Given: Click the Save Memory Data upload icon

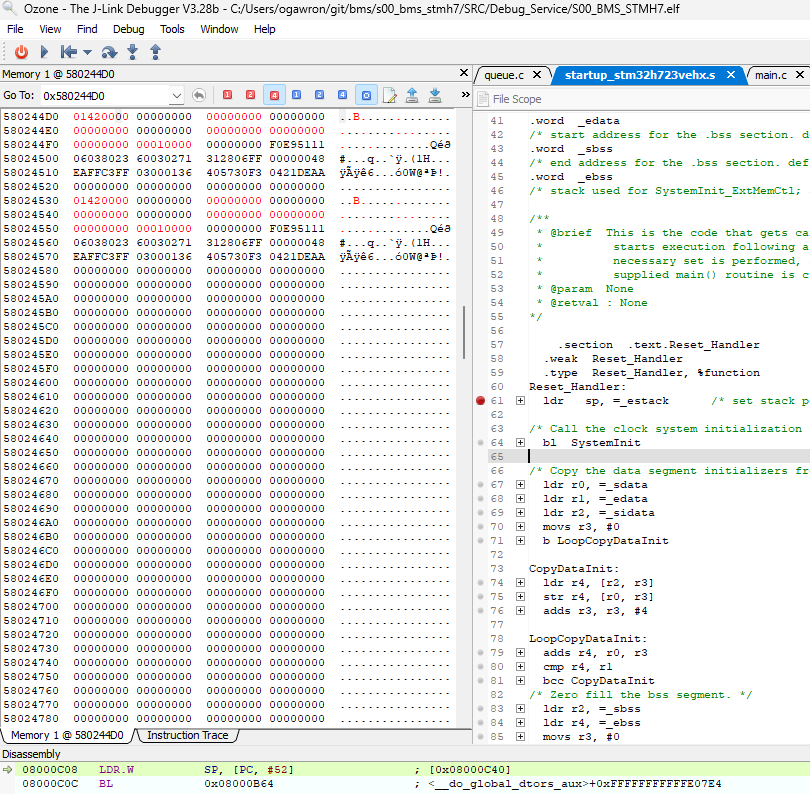Looking at the screenshot, I should 412,95.
